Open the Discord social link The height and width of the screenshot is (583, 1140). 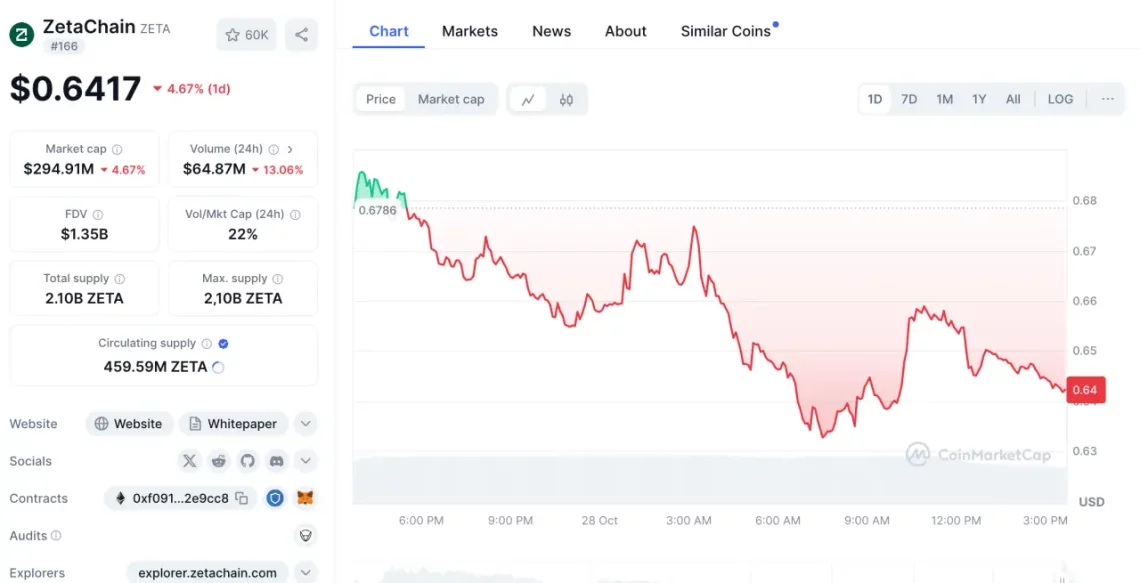pyautogui.click(x=277, y=461)
